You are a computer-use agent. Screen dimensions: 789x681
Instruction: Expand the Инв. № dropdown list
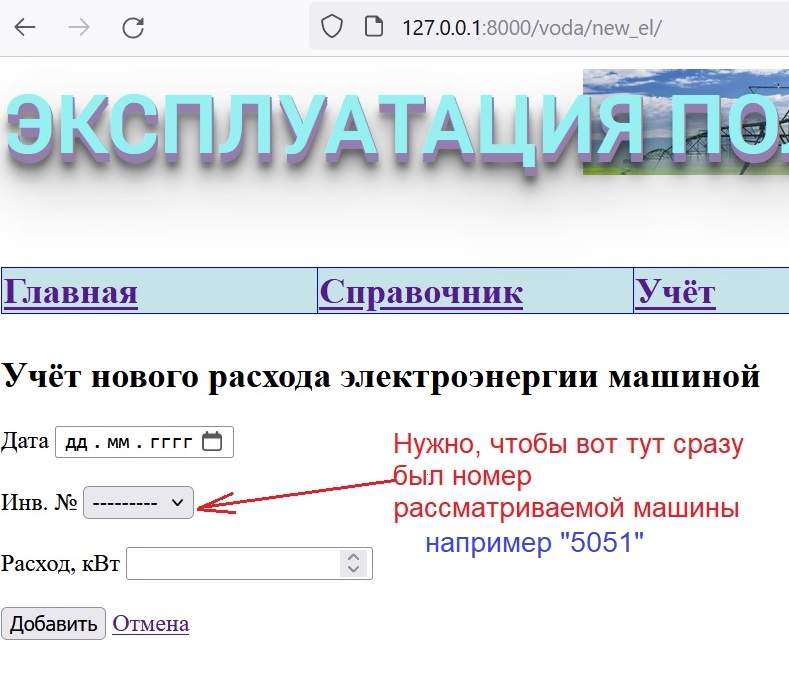tap(138, 503)
